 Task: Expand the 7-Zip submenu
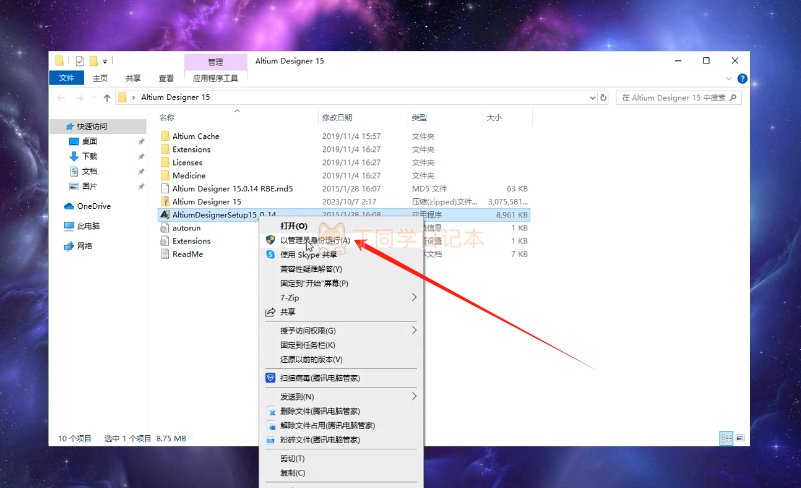coord(341,297)
